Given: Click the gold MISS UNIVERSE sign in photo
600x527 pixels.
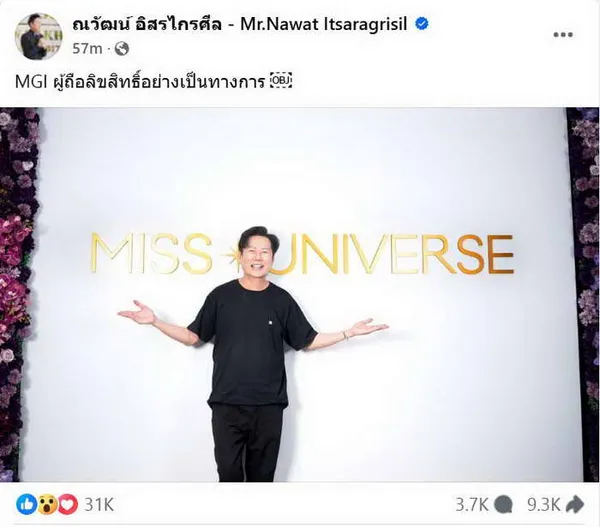Looking at the screenshot, I should click(302, 254).
